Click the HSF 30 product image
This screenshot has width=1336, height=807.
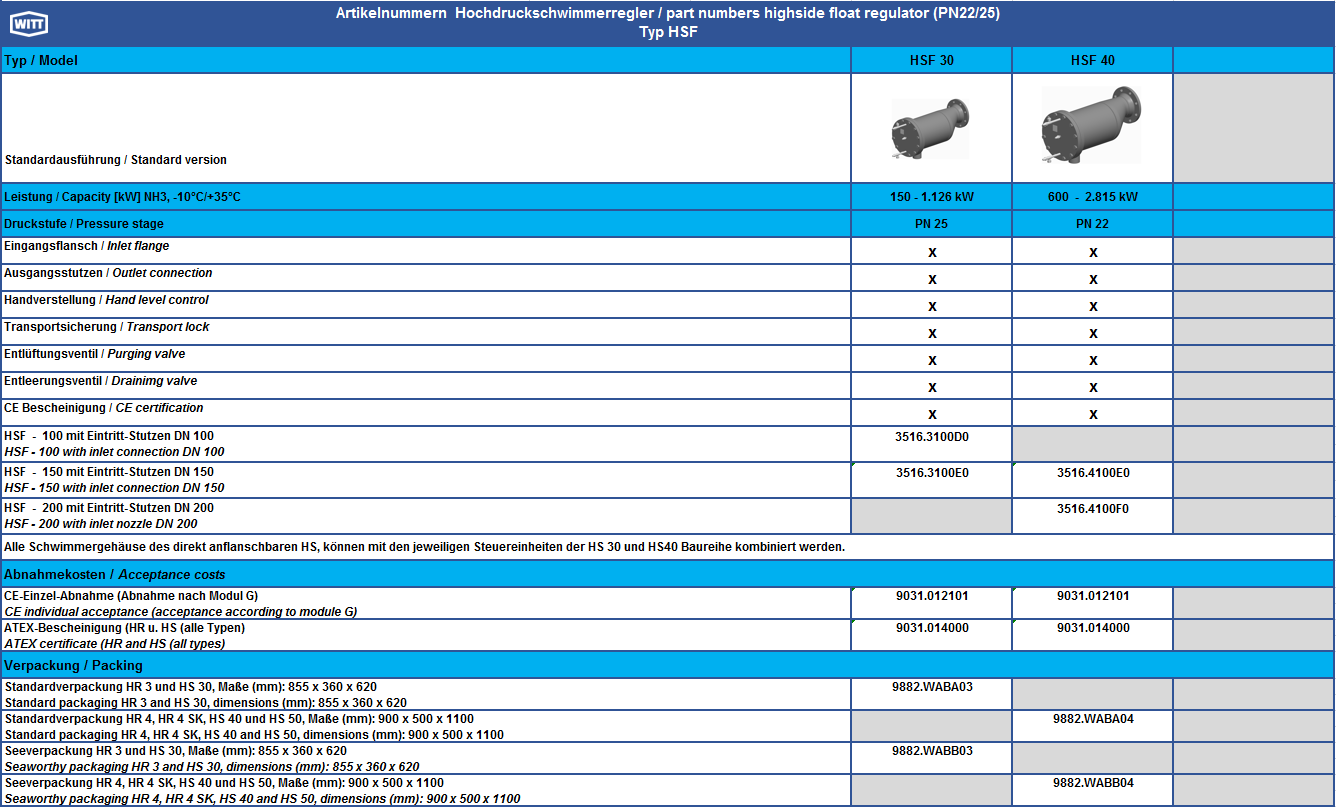(x=930, y=128)
